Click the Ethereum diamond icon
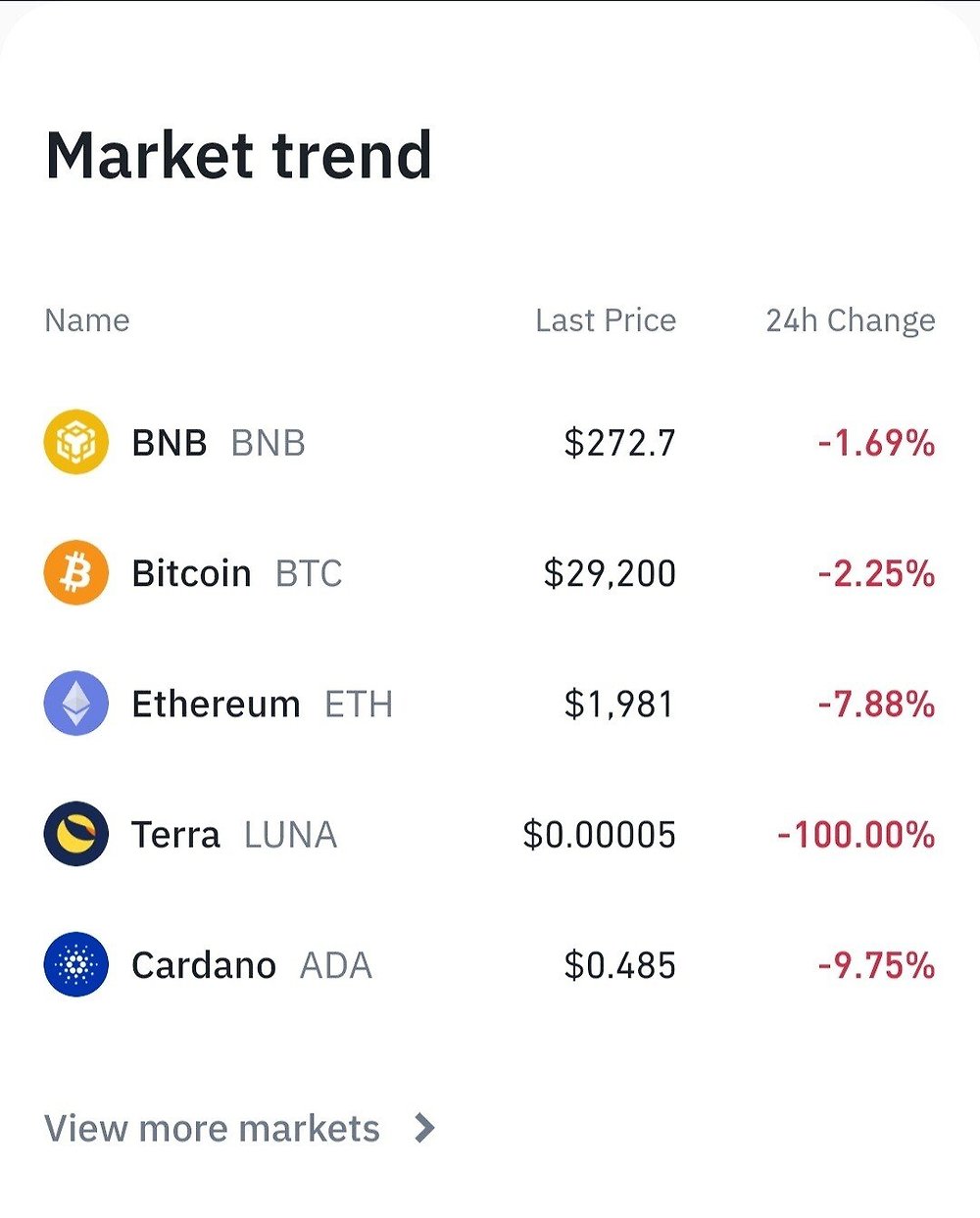The width and height of the screenshot is (980, 1218). [x=75, y=704]
